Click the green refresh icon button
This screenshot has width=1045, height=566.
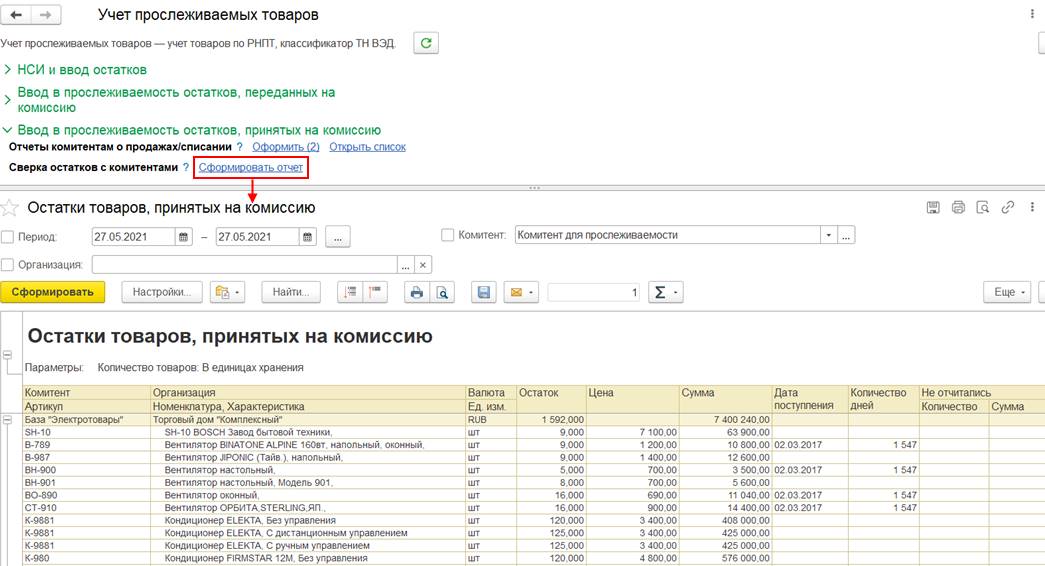(x=426, y=43)
